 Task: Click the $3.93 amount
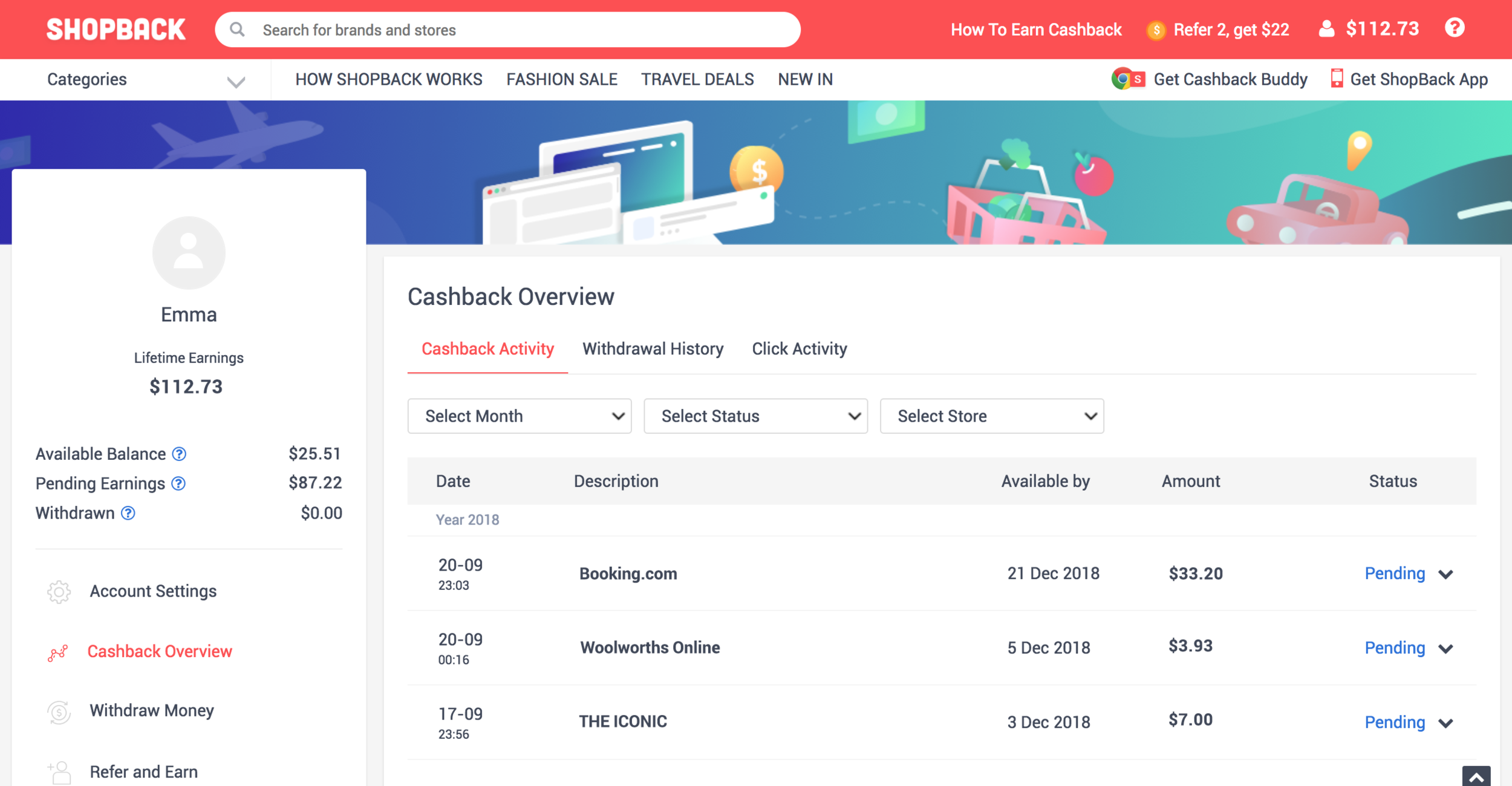[1190, 646]
